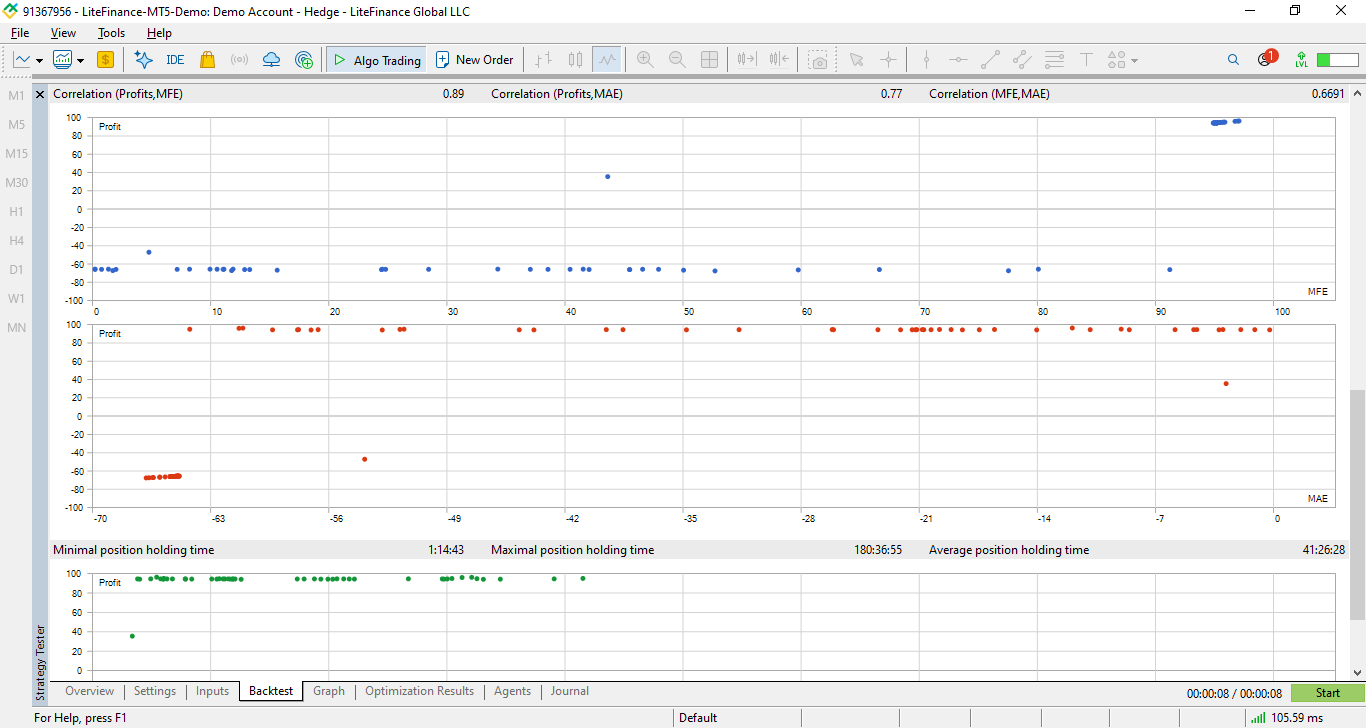Select the crosshair tool
The image size is (1366, 728).
888,60
